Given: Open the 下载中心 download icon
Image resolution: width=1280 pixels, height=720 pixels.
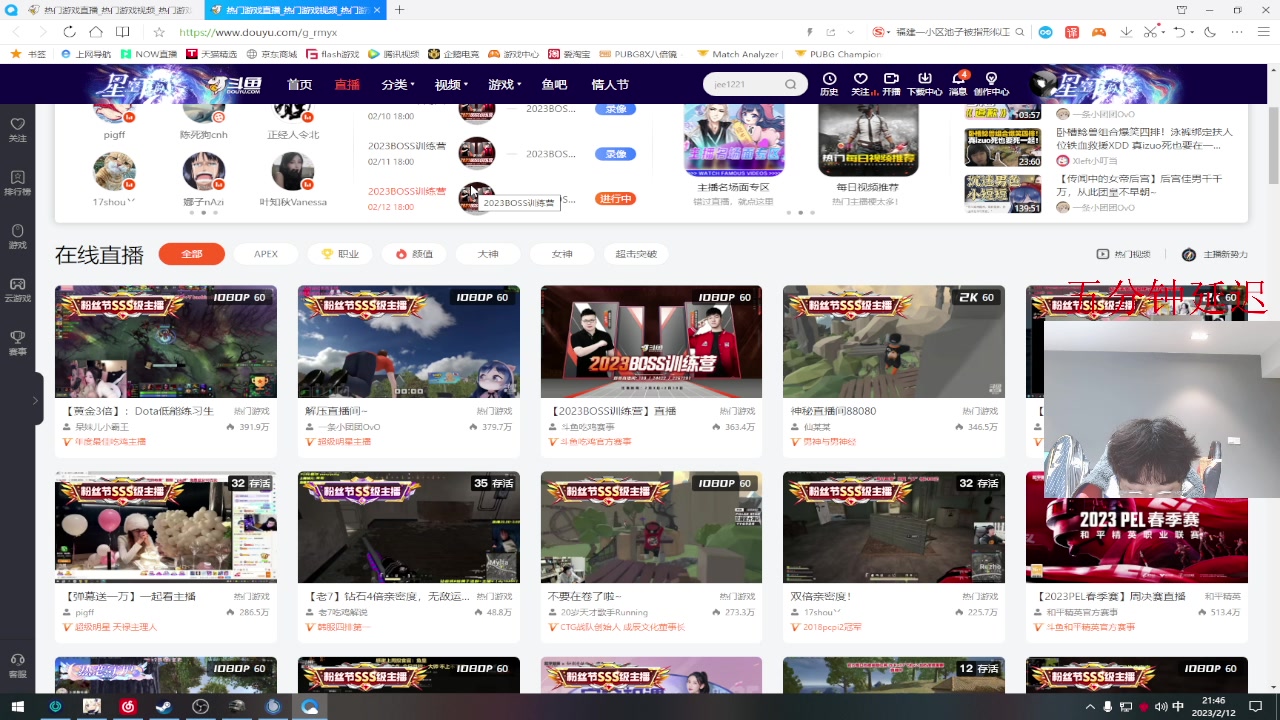Looking at the screenshot, I should point(924,84).
